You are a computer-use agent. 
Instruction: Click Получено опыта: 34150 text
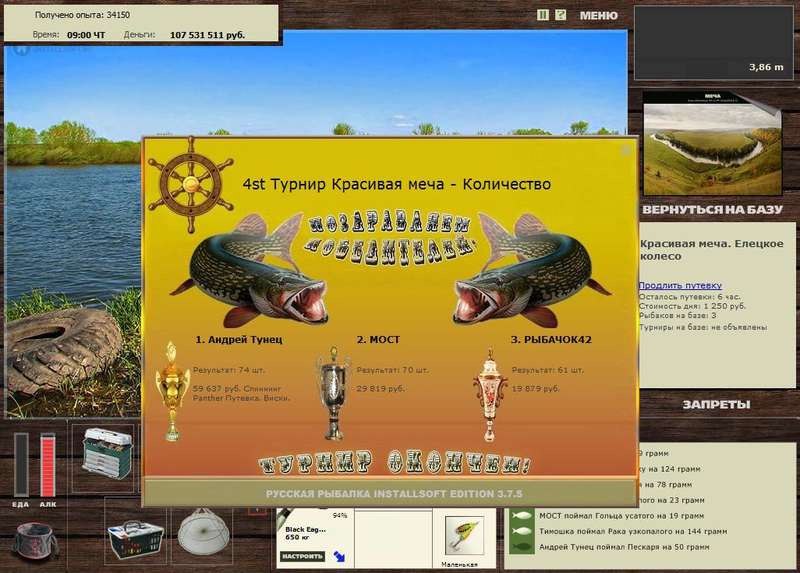tap(82, 15)
